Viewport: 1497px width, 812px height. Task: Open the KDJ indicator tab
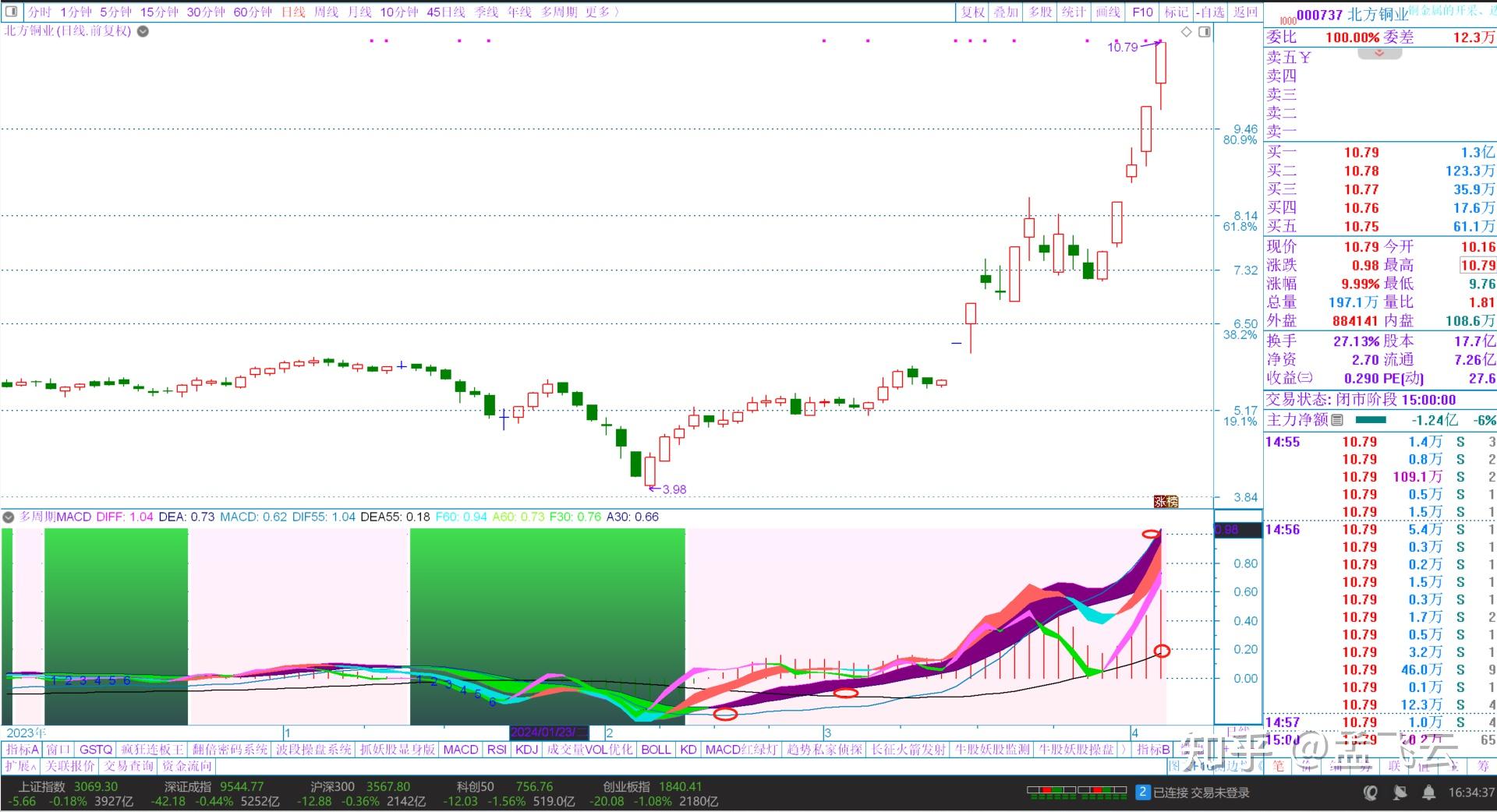tap(527, 749)
